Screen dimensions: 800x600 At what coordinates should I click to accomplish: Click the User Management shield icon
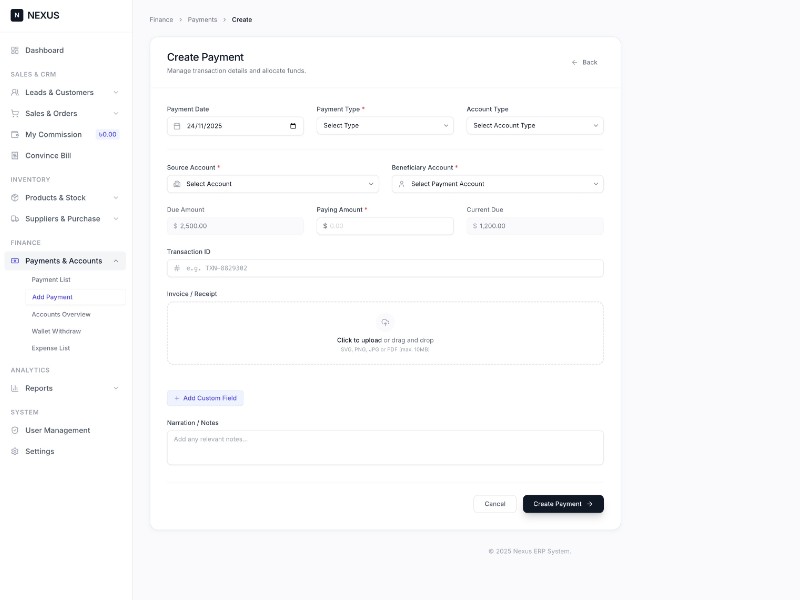(x=15, y=430)
